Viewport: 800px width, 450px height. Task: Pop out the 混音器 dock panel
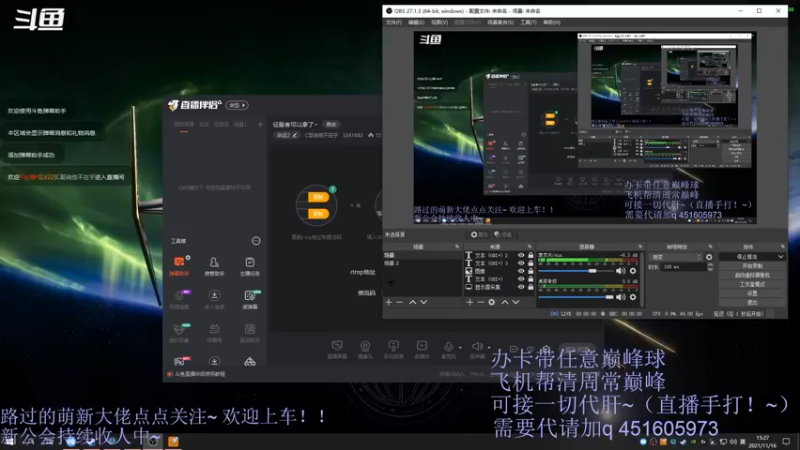coord(640,247)
